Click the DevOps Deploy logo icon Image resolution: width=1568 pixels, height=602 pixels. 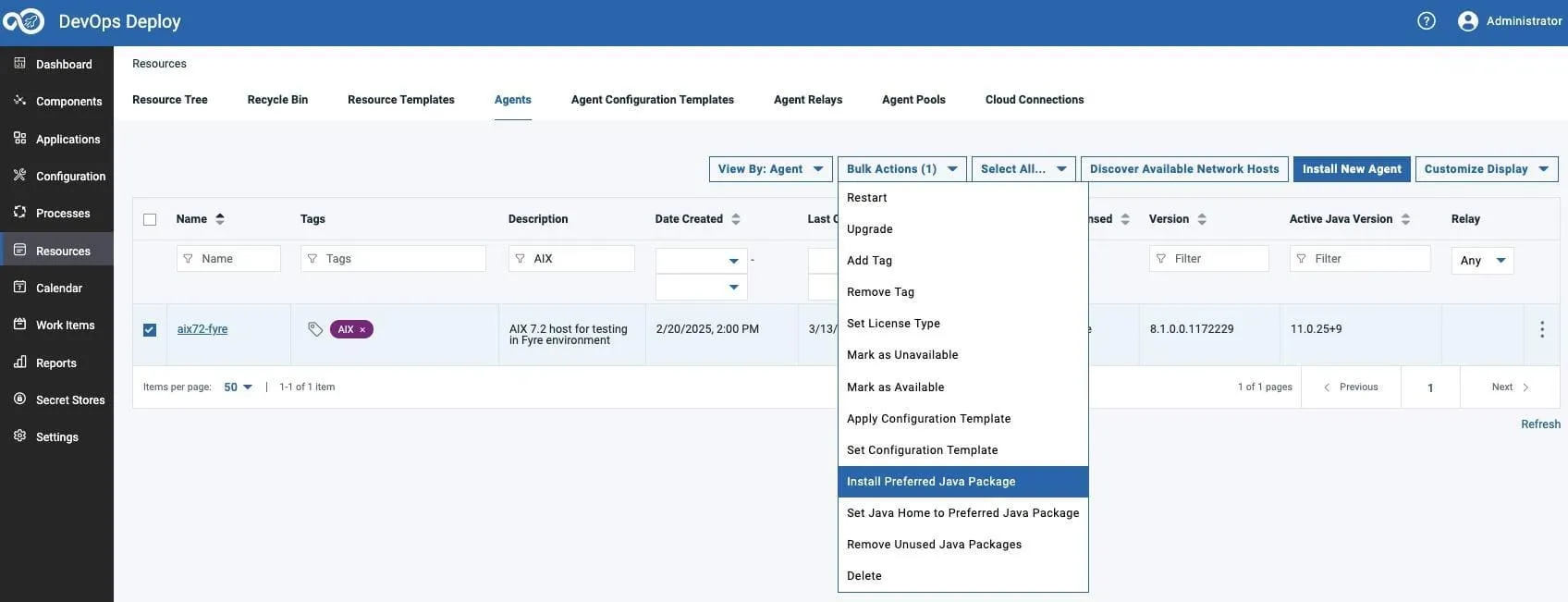pos(23,21)
